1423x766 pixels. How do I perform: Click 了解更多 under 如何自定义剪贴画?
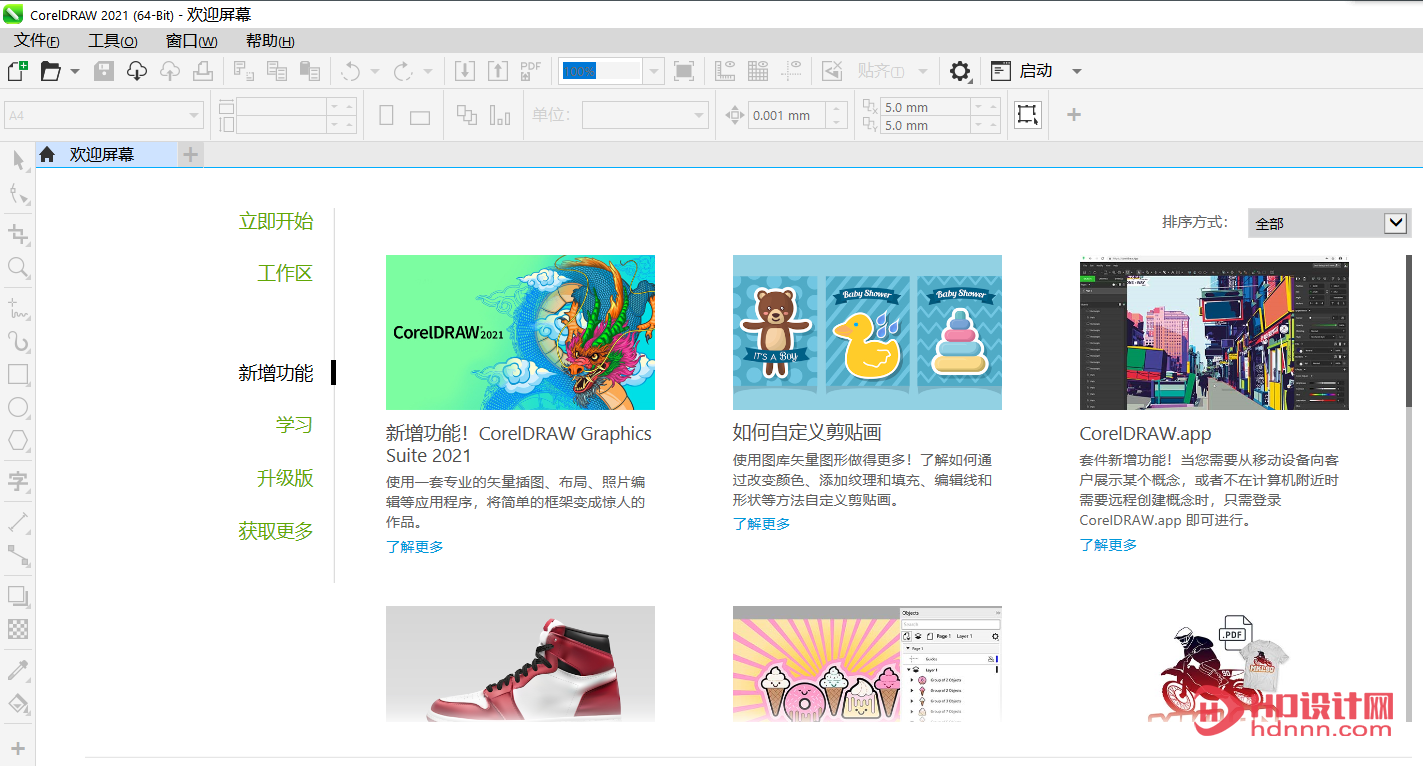762,524
